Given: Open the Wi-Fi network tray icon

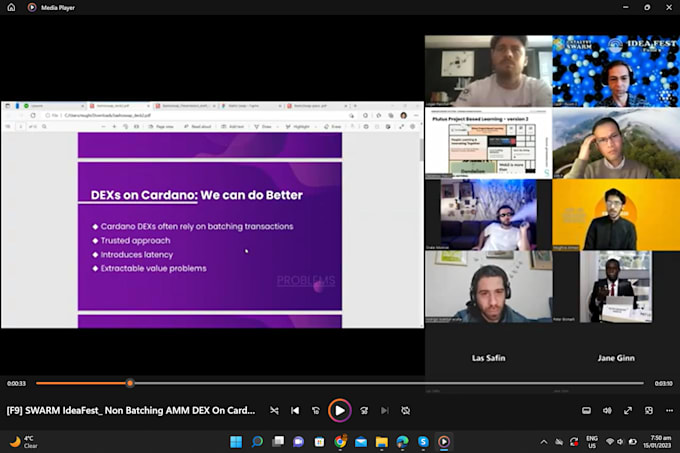Looking at the screenshot, I should coord(609,442).
